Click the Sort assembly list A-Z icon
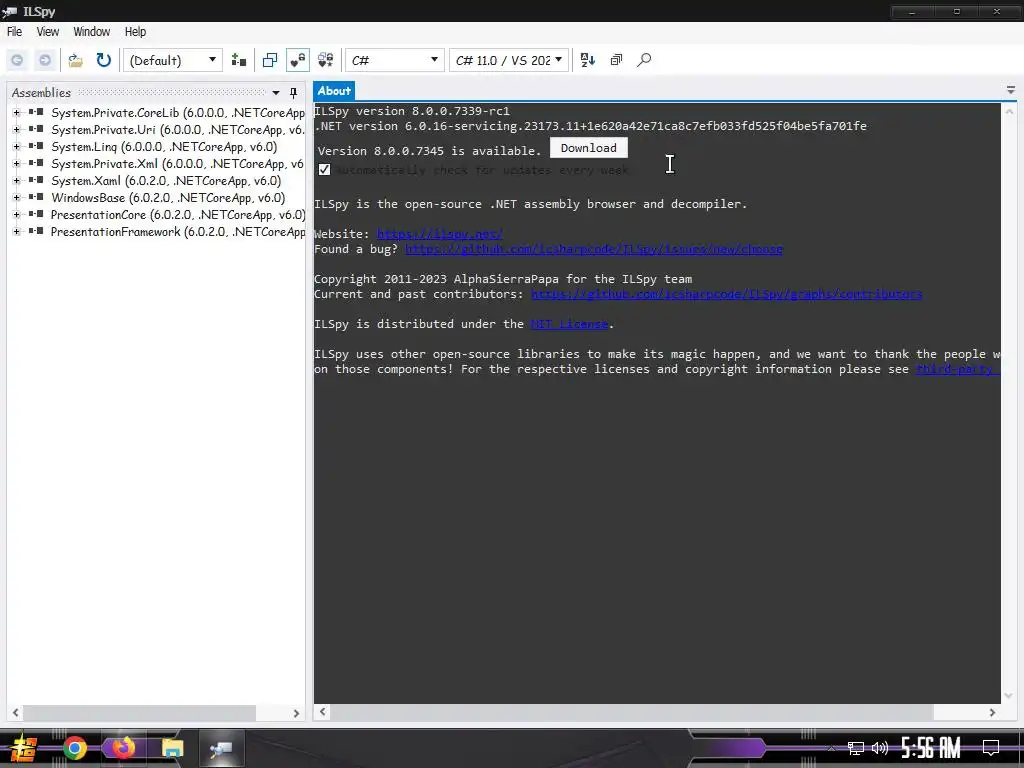The width and height of the screenshot is (1024, 768). 588,60
